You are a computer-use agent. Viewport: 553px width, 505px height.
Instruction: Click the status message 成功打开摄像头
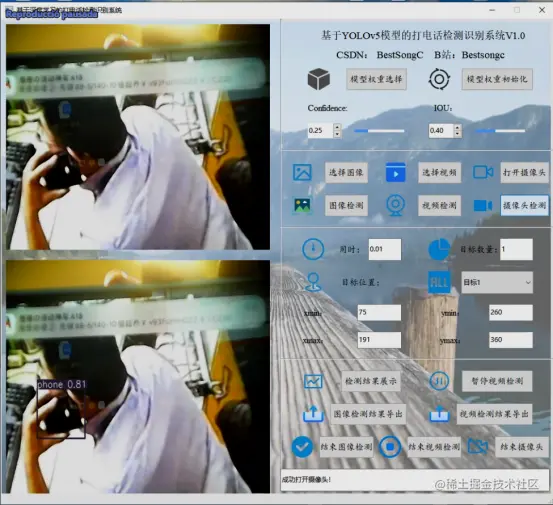[x=306, y=480]
